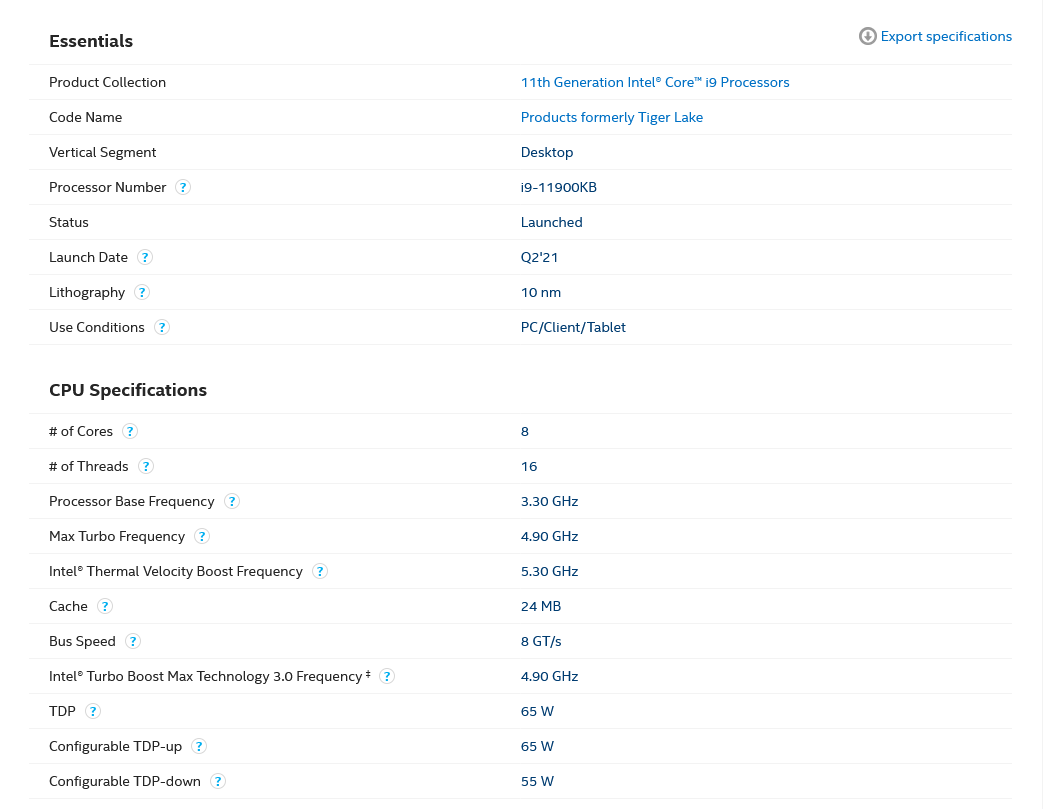Select the 4.90 GHz Turbo Boost Max 3.0 value
This screenshot has width=1043, height=809.
point(549,676)
